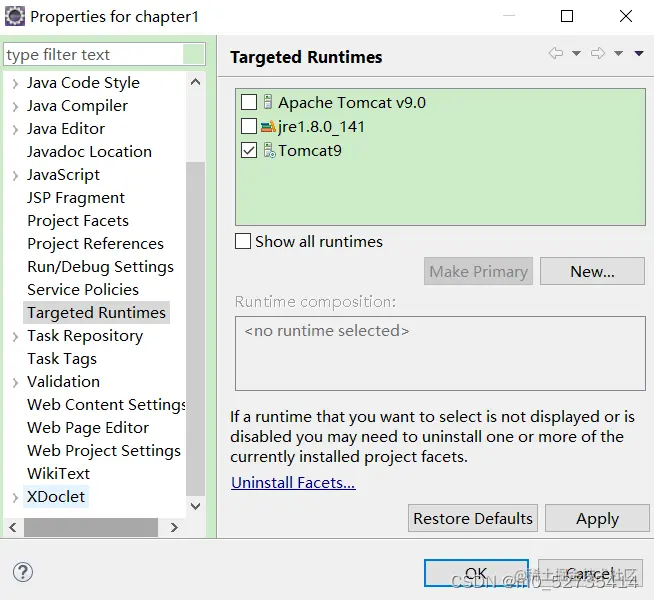Select the Apache Tomcat v9.0 row text

[352, 103]
